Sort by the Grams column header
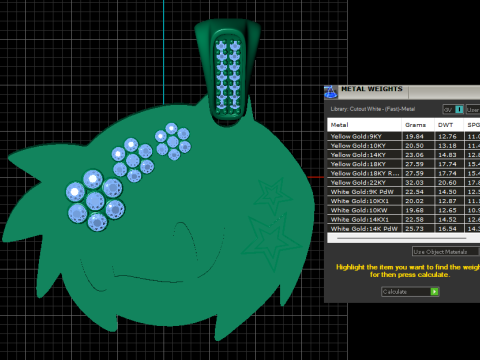This screenshot has height=360, width=480. pos(418,125)
